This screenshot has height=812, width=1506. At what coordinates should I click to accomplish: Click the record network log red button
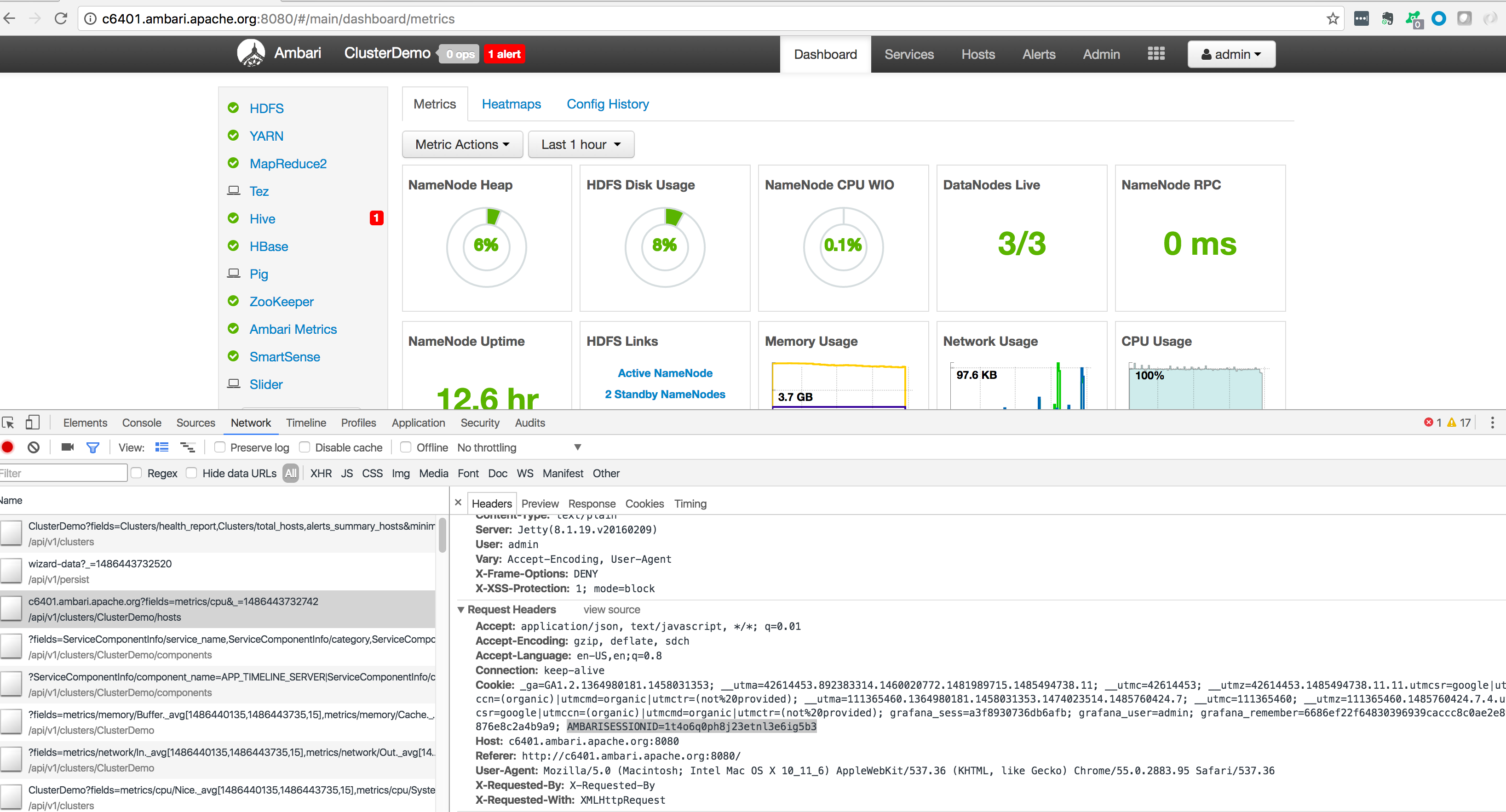click(8, 447)
